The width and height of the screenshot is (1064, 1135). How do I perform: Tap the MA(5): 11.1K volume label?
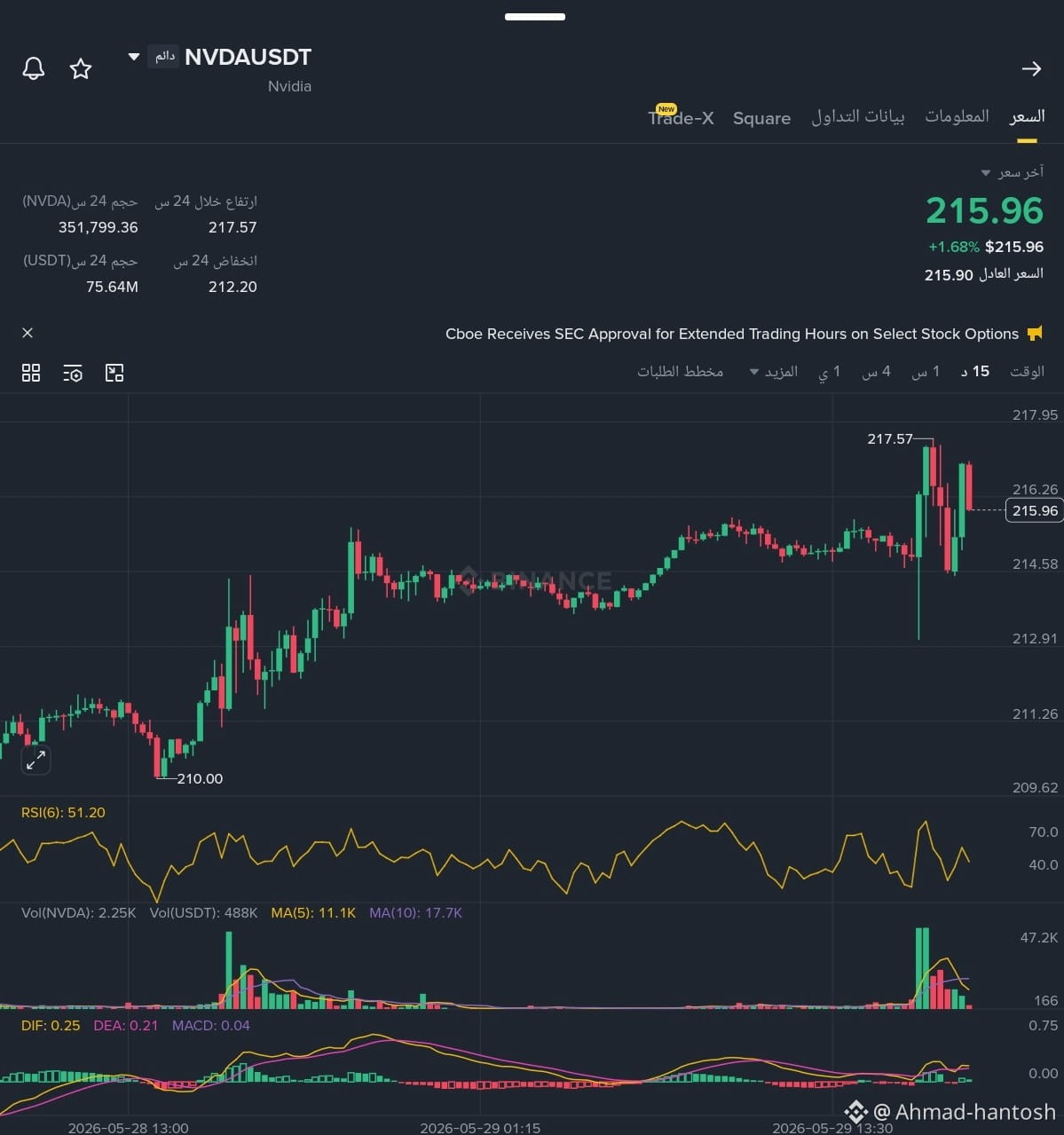(x=313, y=912)
